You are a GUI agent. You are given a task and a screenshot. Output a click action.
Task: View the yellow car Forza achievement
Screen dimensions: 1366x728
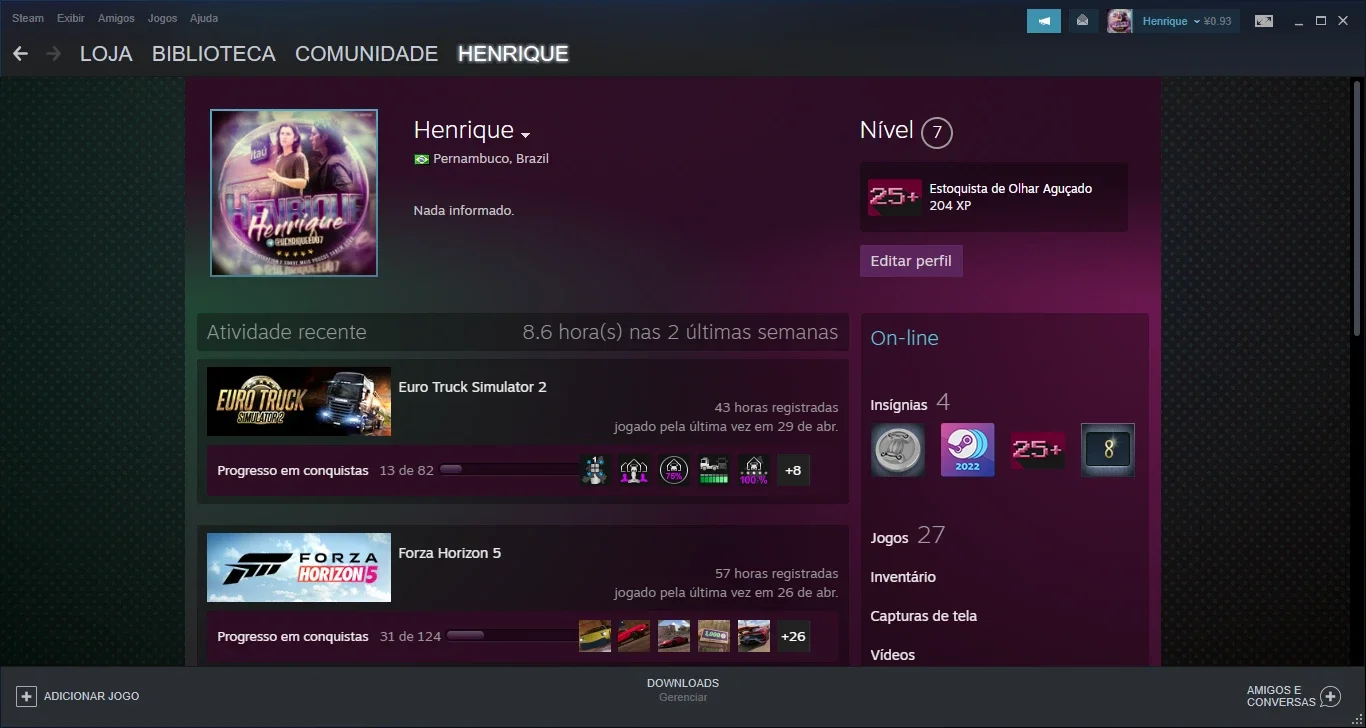(595, 636)
